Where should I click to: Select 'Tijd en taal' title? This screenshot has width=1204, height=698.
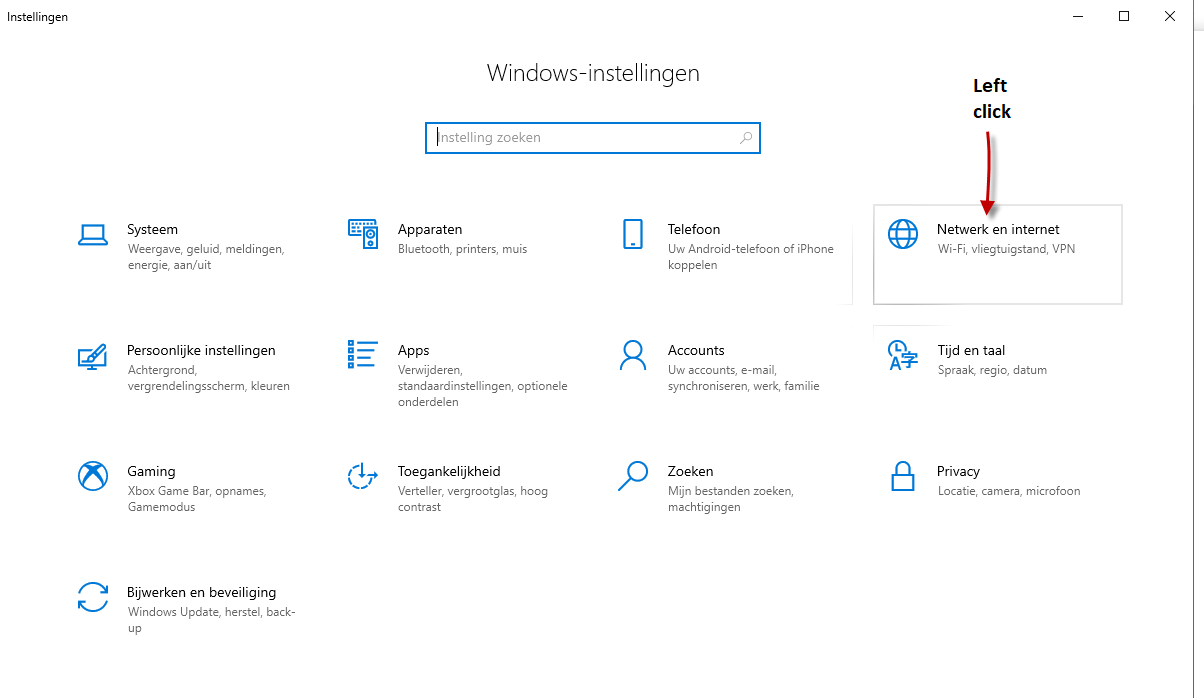971,350
